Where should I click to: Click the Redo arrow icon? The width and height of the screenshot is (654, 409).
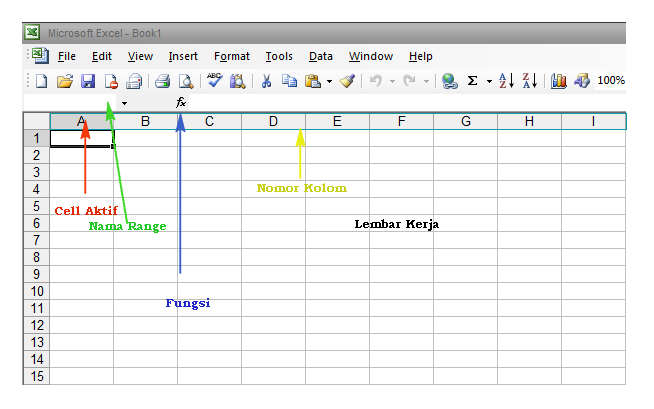pyautogui.click(x=410, y=80)
